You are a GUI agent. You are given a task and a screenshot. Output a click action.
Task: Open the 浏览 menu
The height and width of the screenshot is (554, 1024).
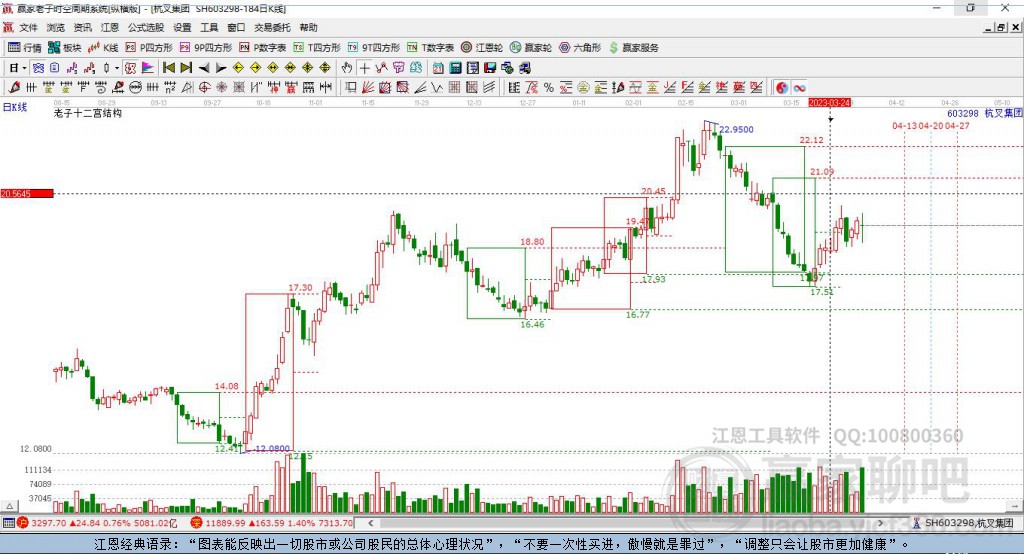[56, 27]
